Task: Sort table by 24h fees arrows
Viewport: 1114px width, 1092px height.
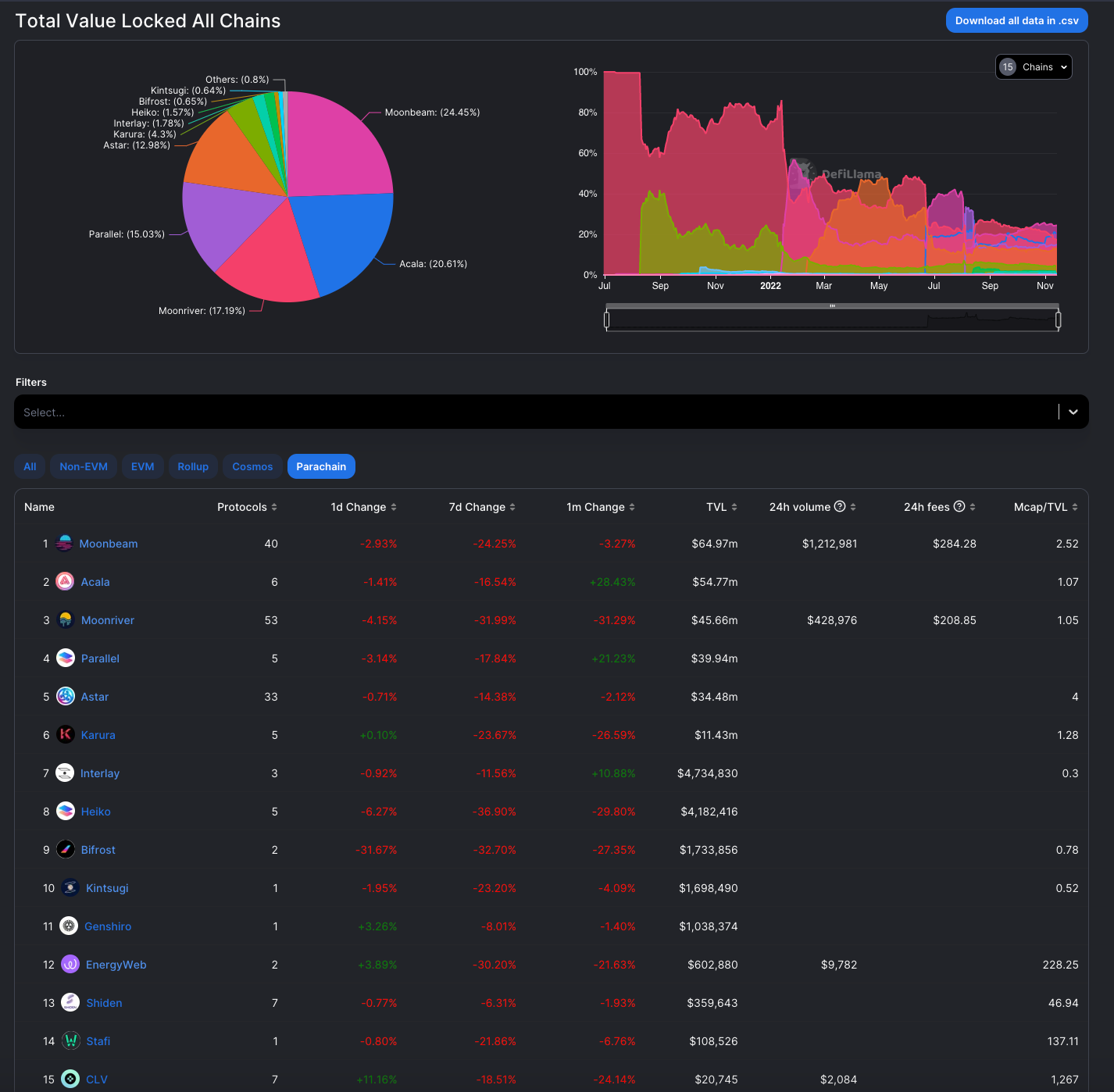Action: tap(973, 507)
